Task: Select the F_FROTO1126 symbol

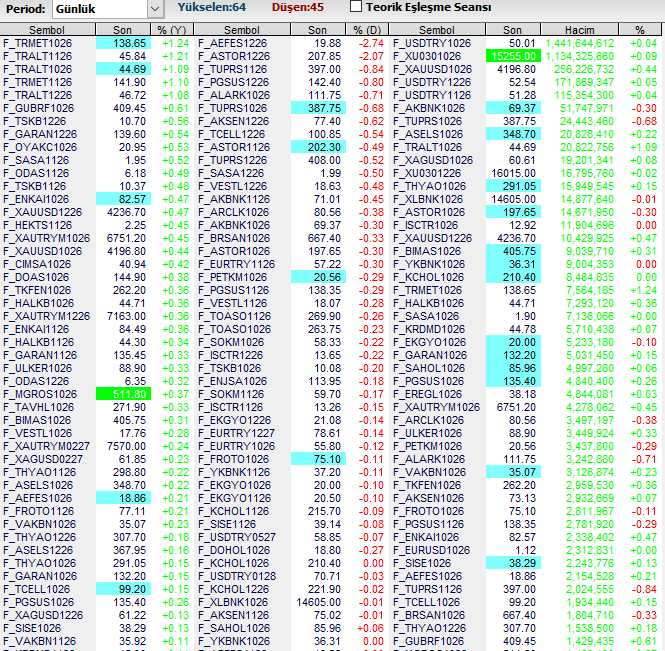Action: click(x=39, y=511)
